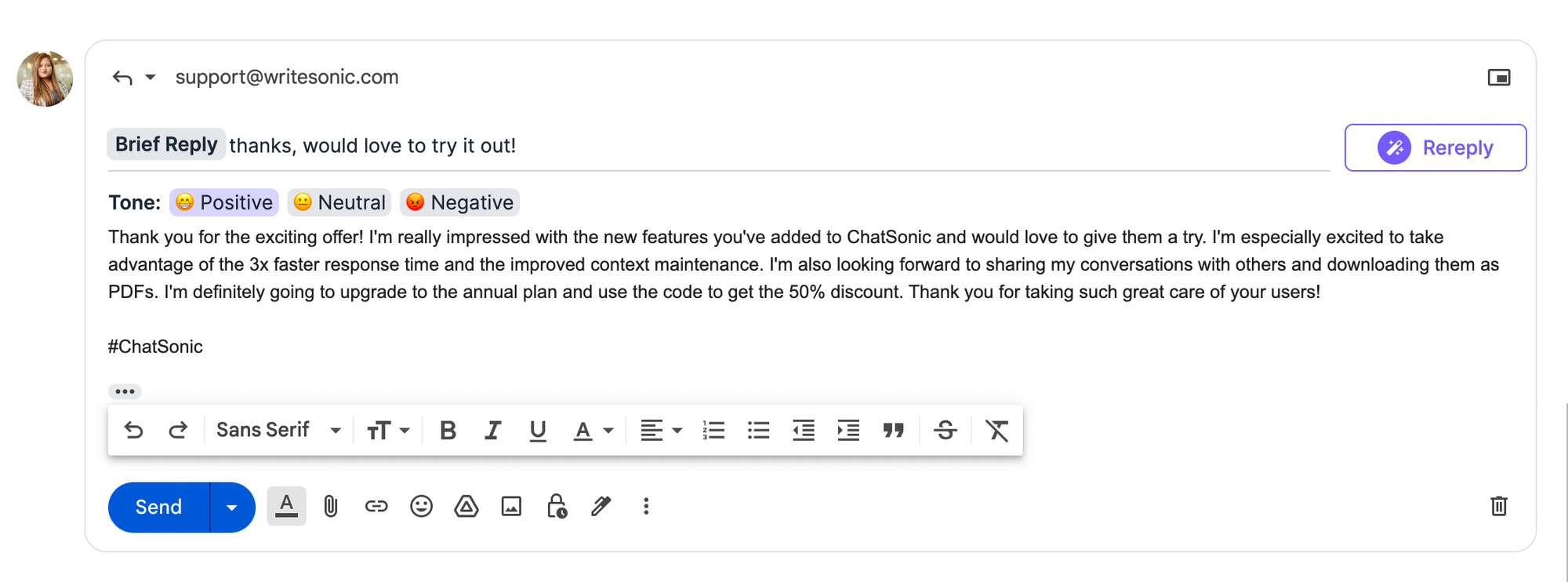Select the Neutral tone chip
Image resolution: width=1568 pixels, height=582 pixels.
pyautogui.click(x=339, y=202)
